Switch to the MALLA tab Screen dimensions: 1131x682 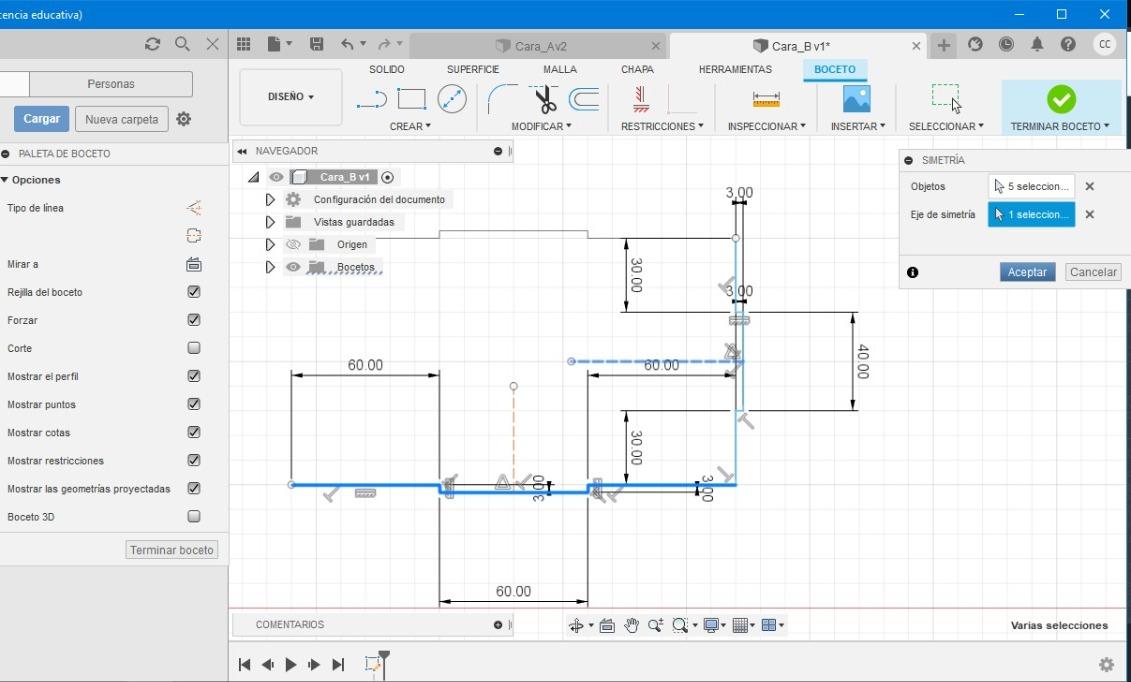pyautogui.click(x=560, y=69)
